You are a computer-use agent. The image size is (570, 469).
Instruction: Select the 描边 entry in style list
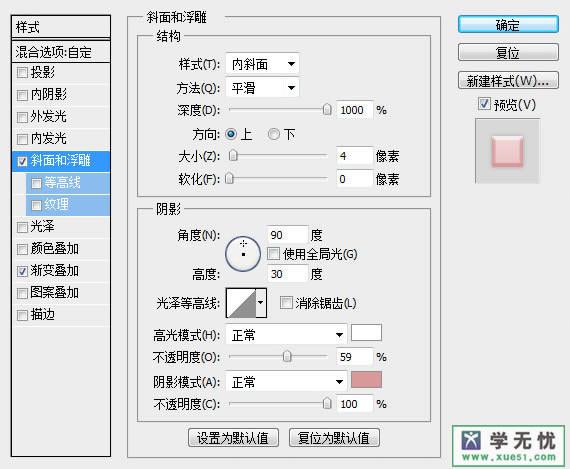(x=43, y=315)
